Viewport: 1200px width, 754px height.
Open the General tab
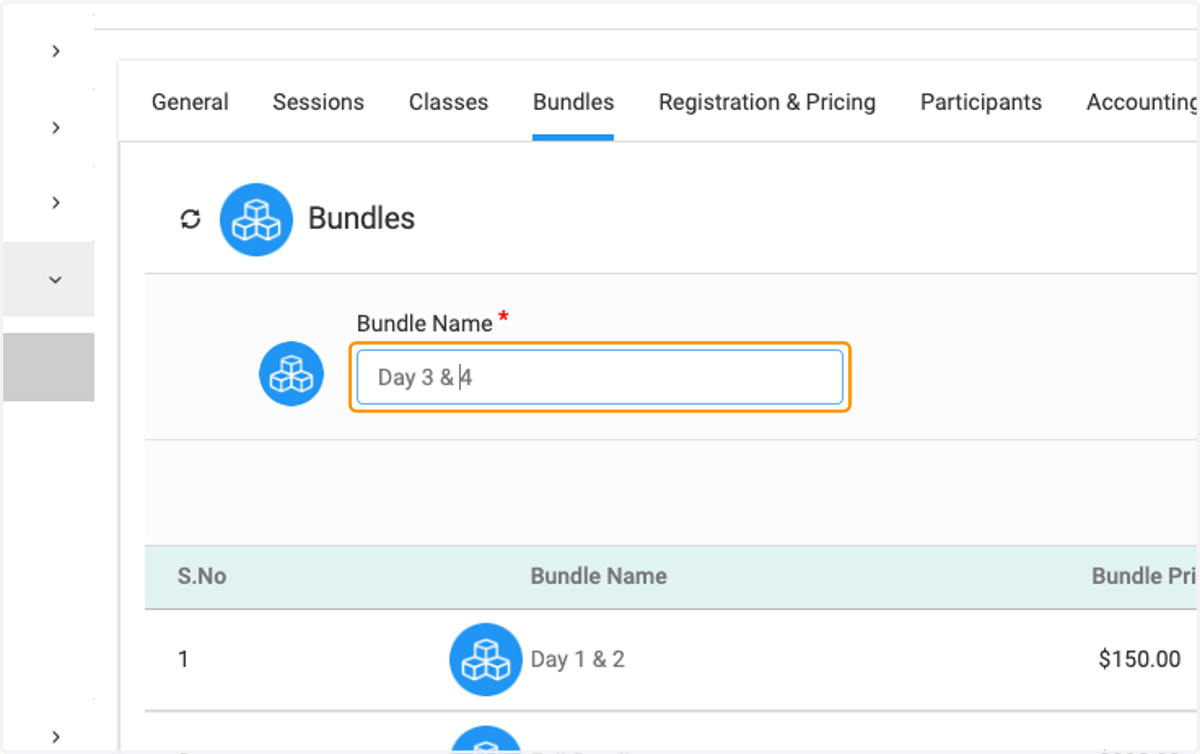(190, 102)
